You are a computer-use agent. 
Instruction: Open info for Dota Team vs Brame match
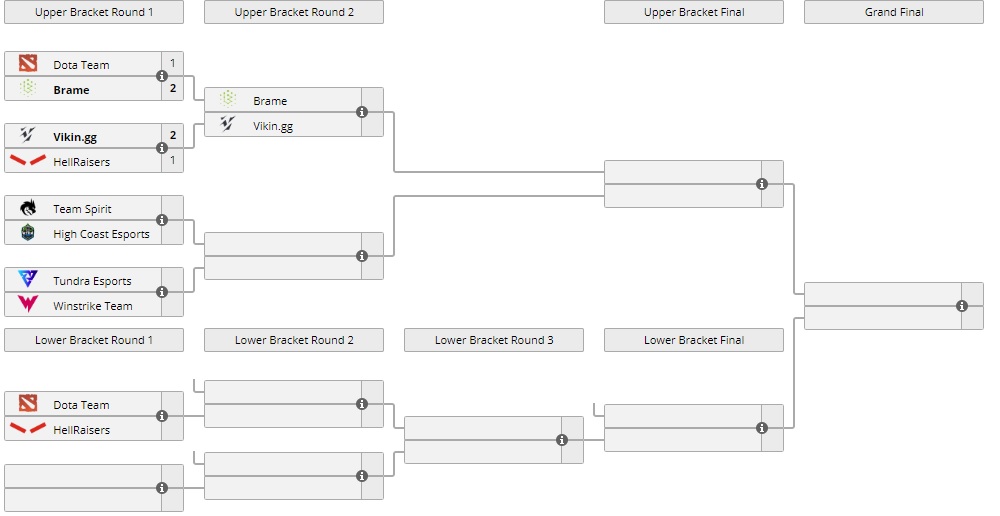[x=162, y=76]
